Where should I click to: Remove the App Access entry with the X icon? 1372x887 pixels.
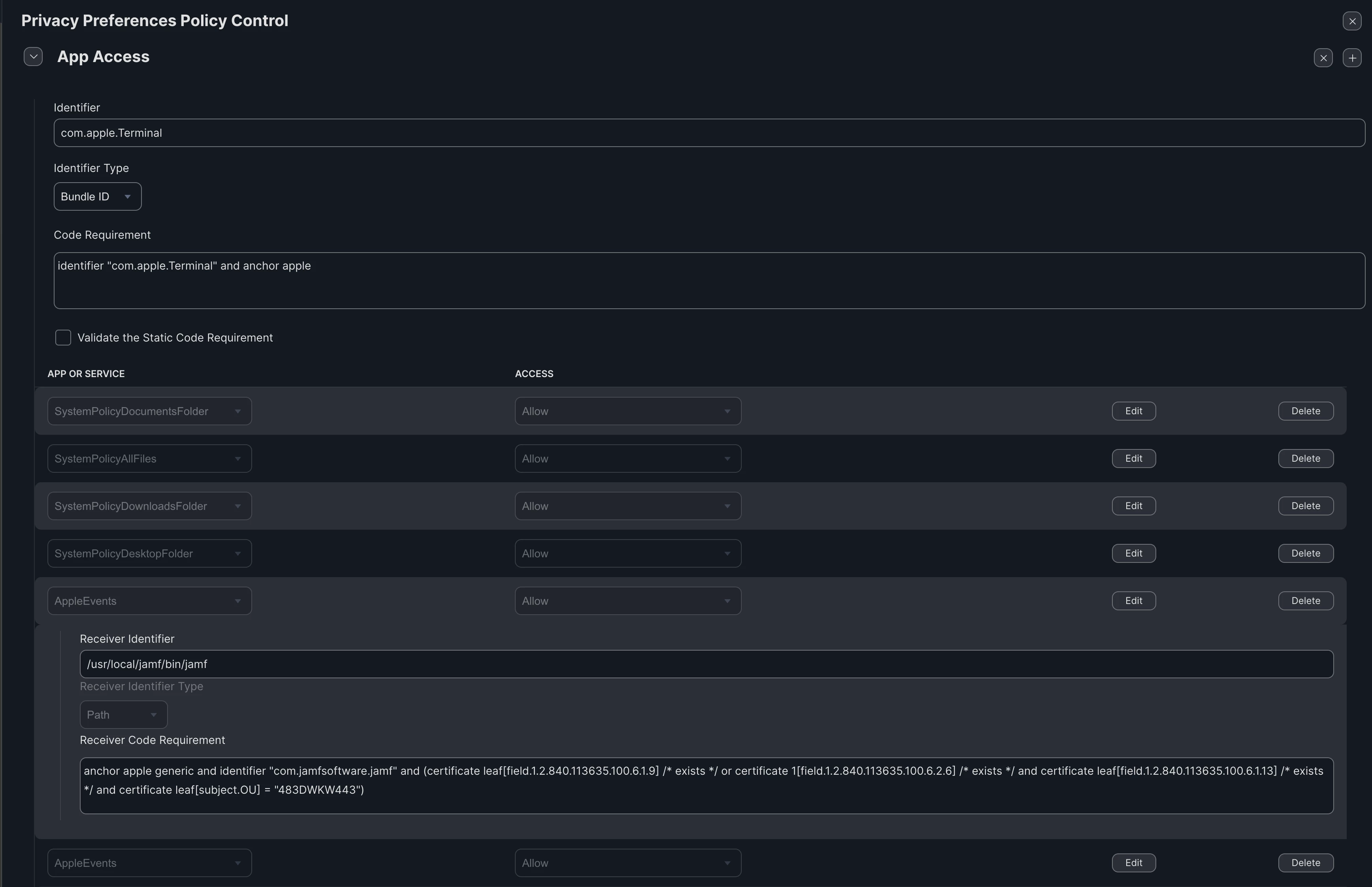(1323, 58)
